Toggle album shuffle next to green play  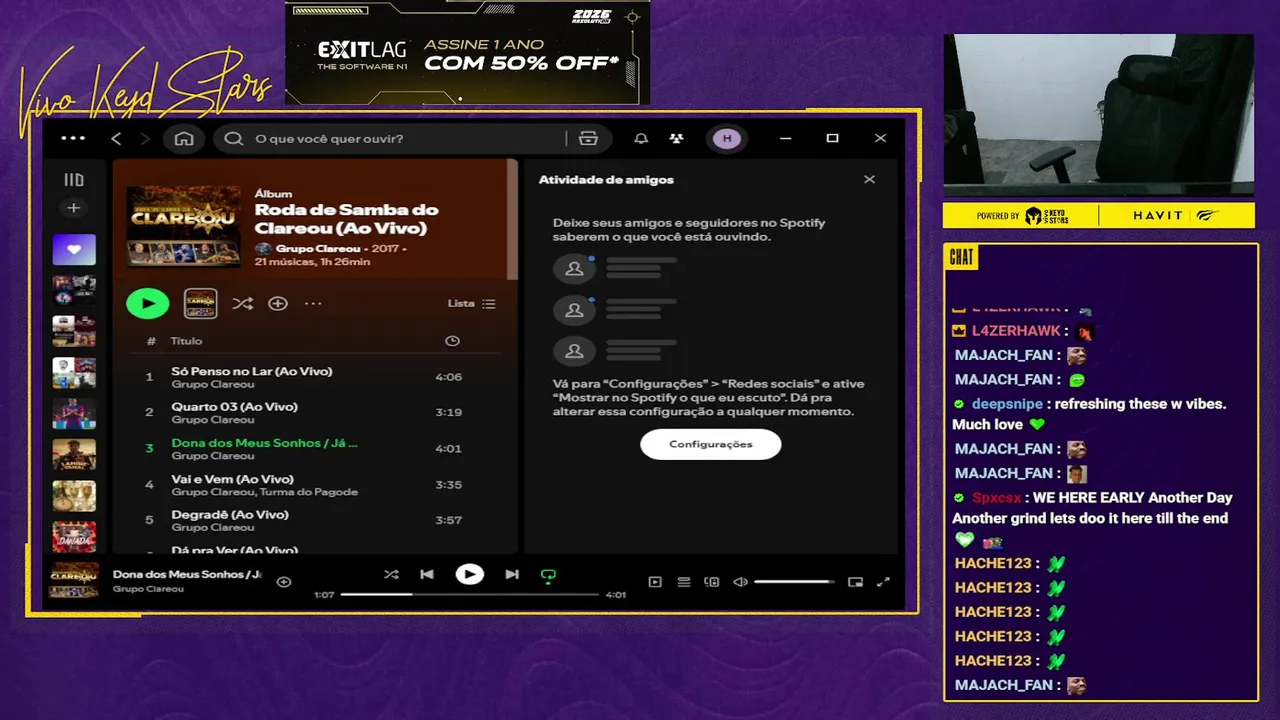point(242,303)
